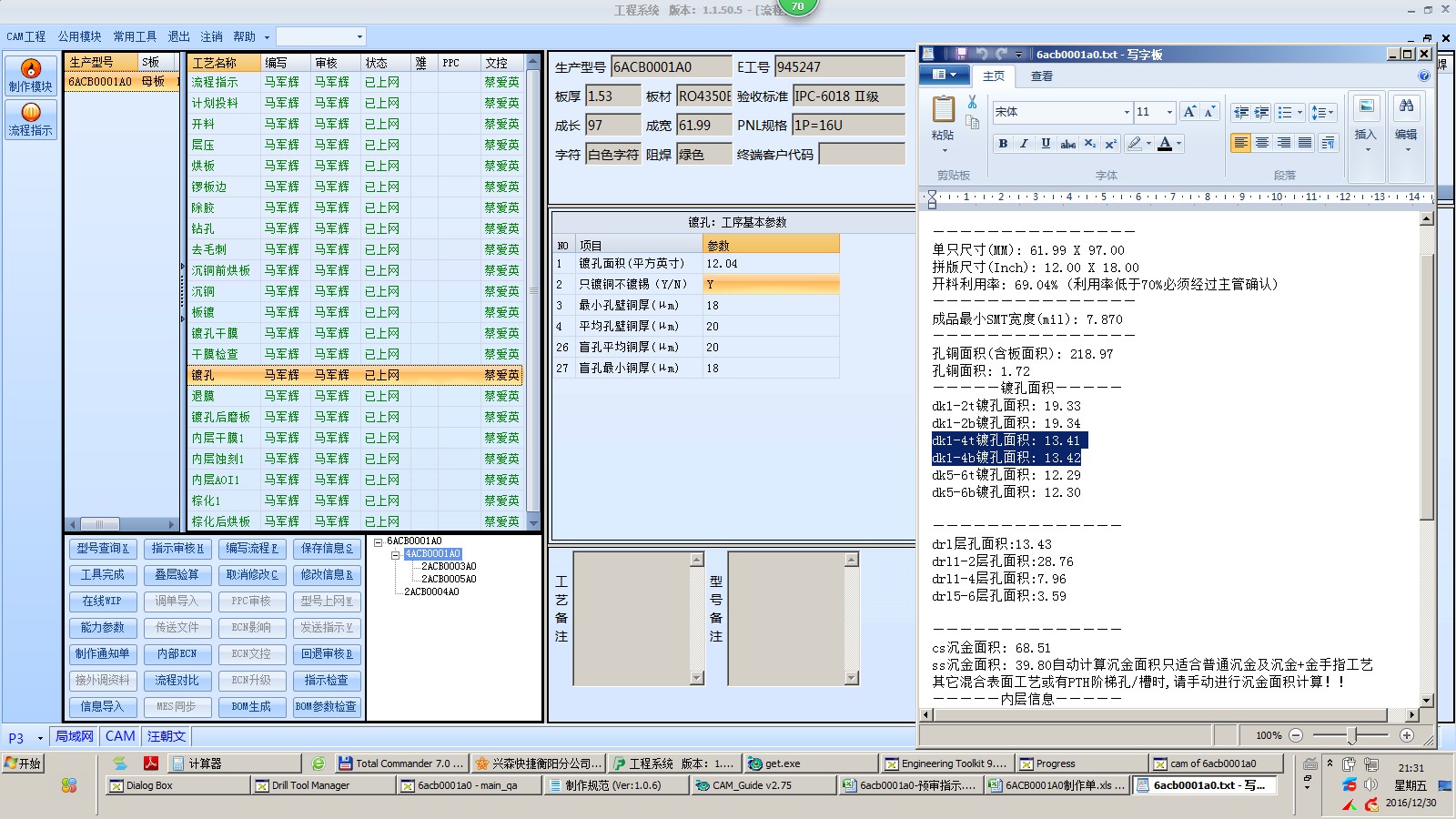
Task: Click the undo arrow in WordPad's quick access bar
Action: tap(982, 55)
